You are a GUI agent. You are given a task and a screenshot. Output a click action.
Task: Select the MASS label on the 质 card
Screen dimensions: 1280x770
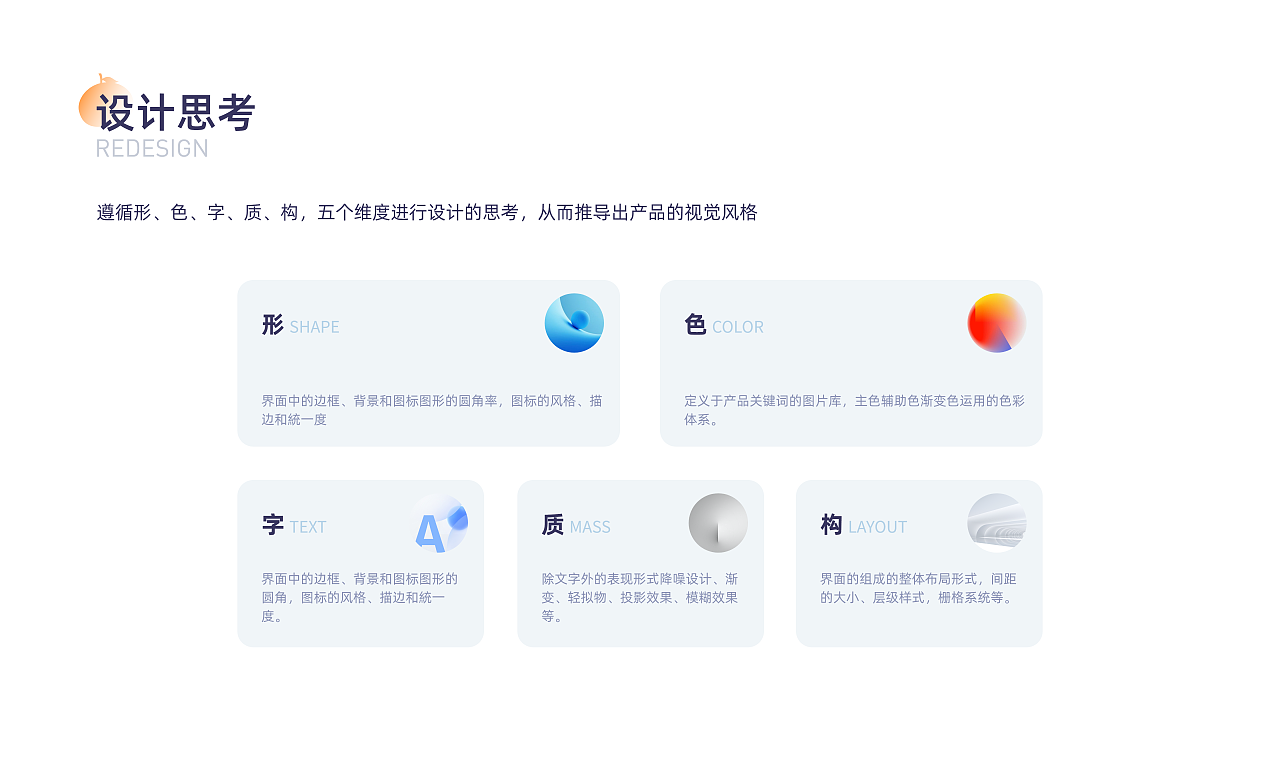pyautogui.click(x=589, y=527)
